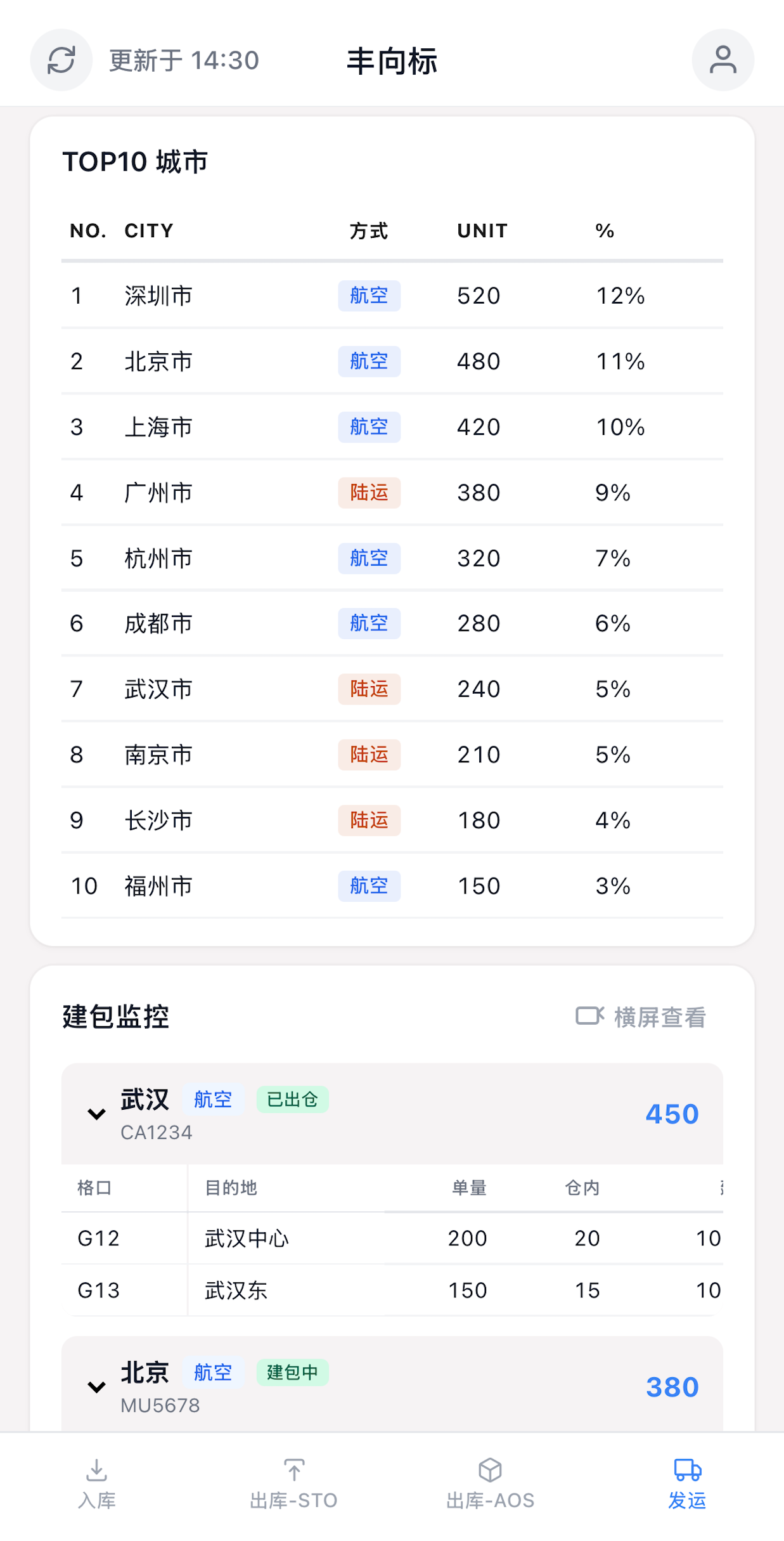The width and height of the screenshot is (784, 1541).
Task: Click the 陆运 tag for 广州市
Action: (x=369, y=493)
